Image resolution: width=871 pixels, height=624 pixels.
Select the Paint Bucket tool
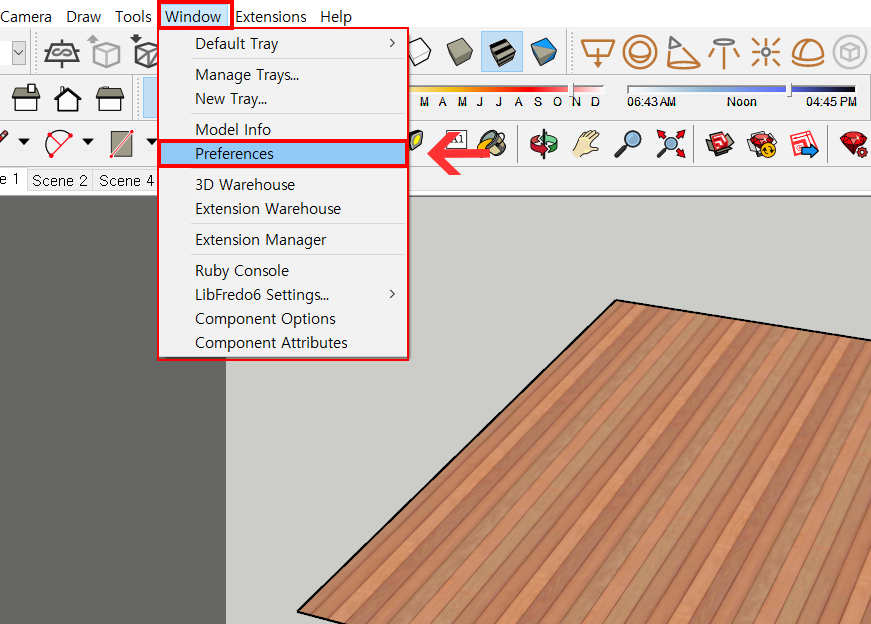pos(493,144)
